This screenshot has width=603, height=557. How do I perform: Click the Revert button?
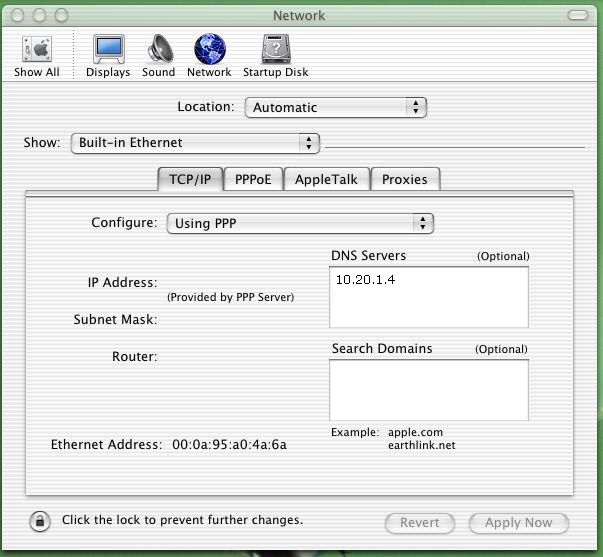tap(420, 523)
